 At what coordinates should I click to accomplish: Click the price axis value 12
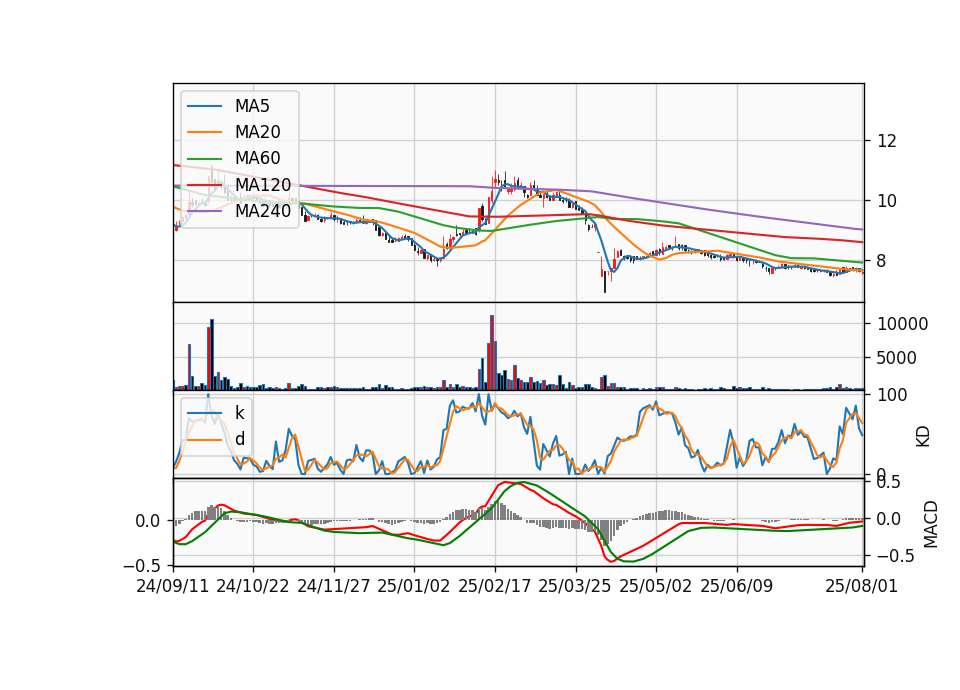887,141
